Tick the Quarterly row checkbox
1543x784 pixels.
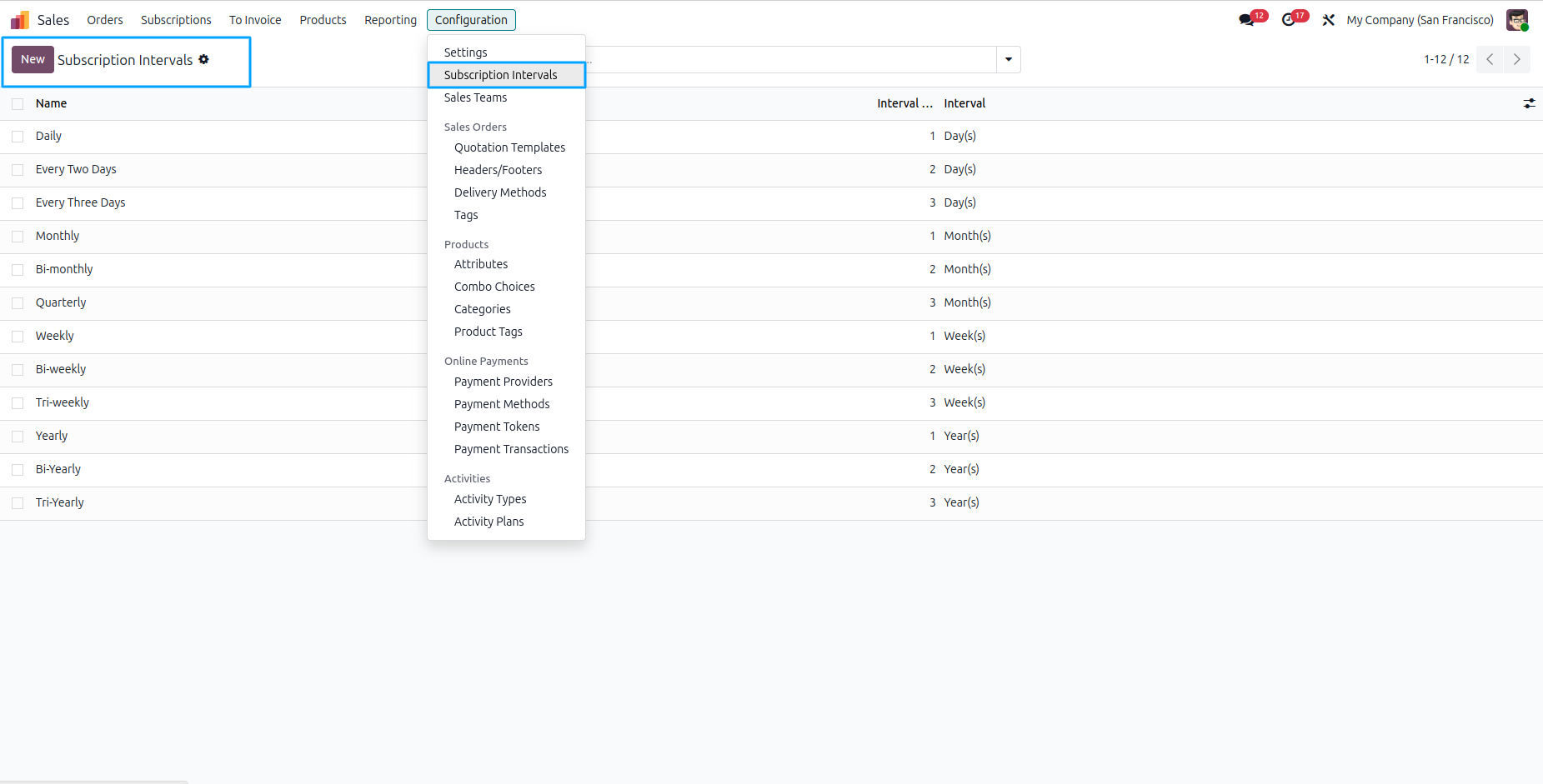pyautogui.click(x=18, y=303)
